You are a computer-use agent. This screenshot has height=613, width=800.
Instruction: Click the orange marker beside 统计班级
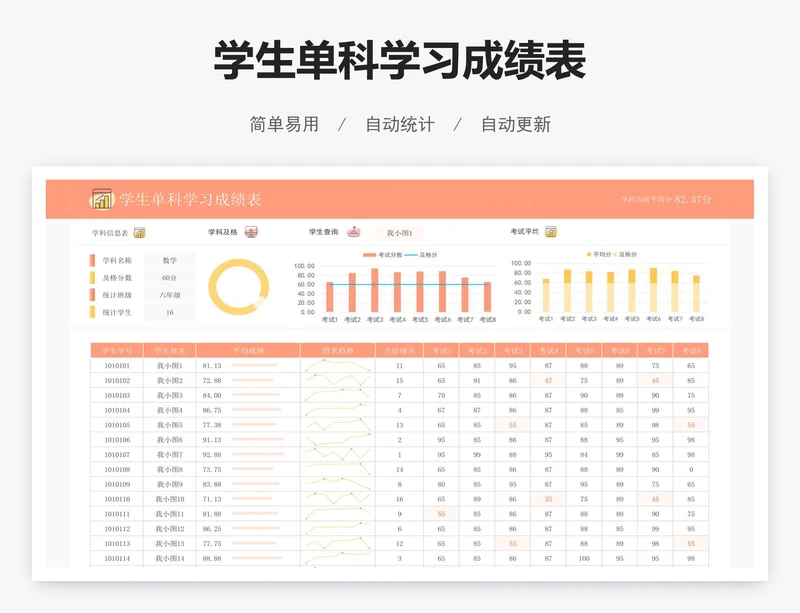tap(92, 295)
